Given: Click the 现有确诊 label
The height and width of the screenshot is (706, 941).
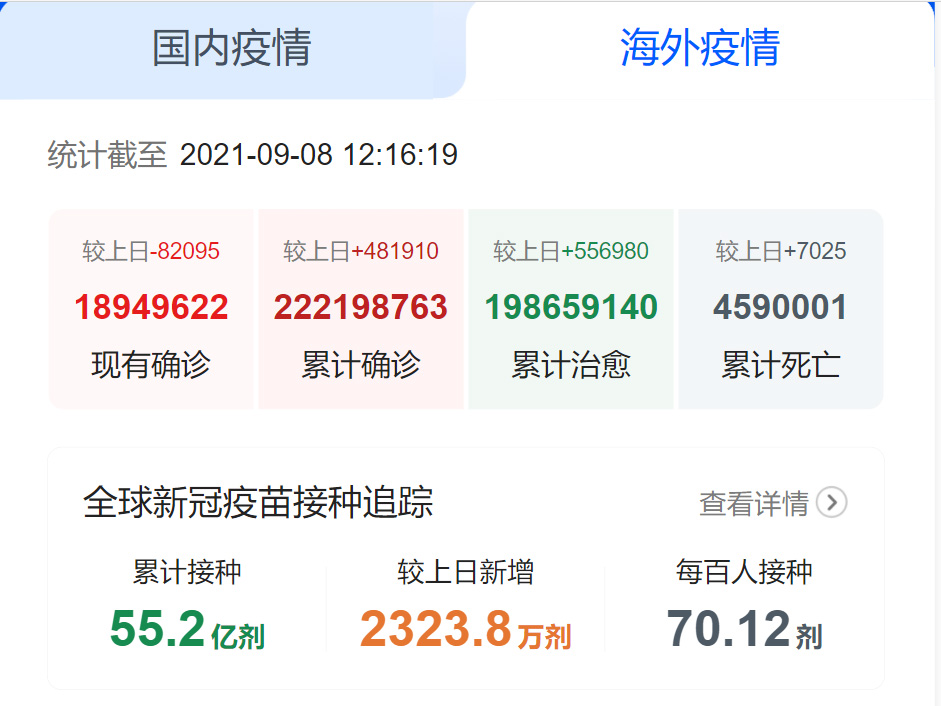Looking at the screenshot, I should pos(151,365).
